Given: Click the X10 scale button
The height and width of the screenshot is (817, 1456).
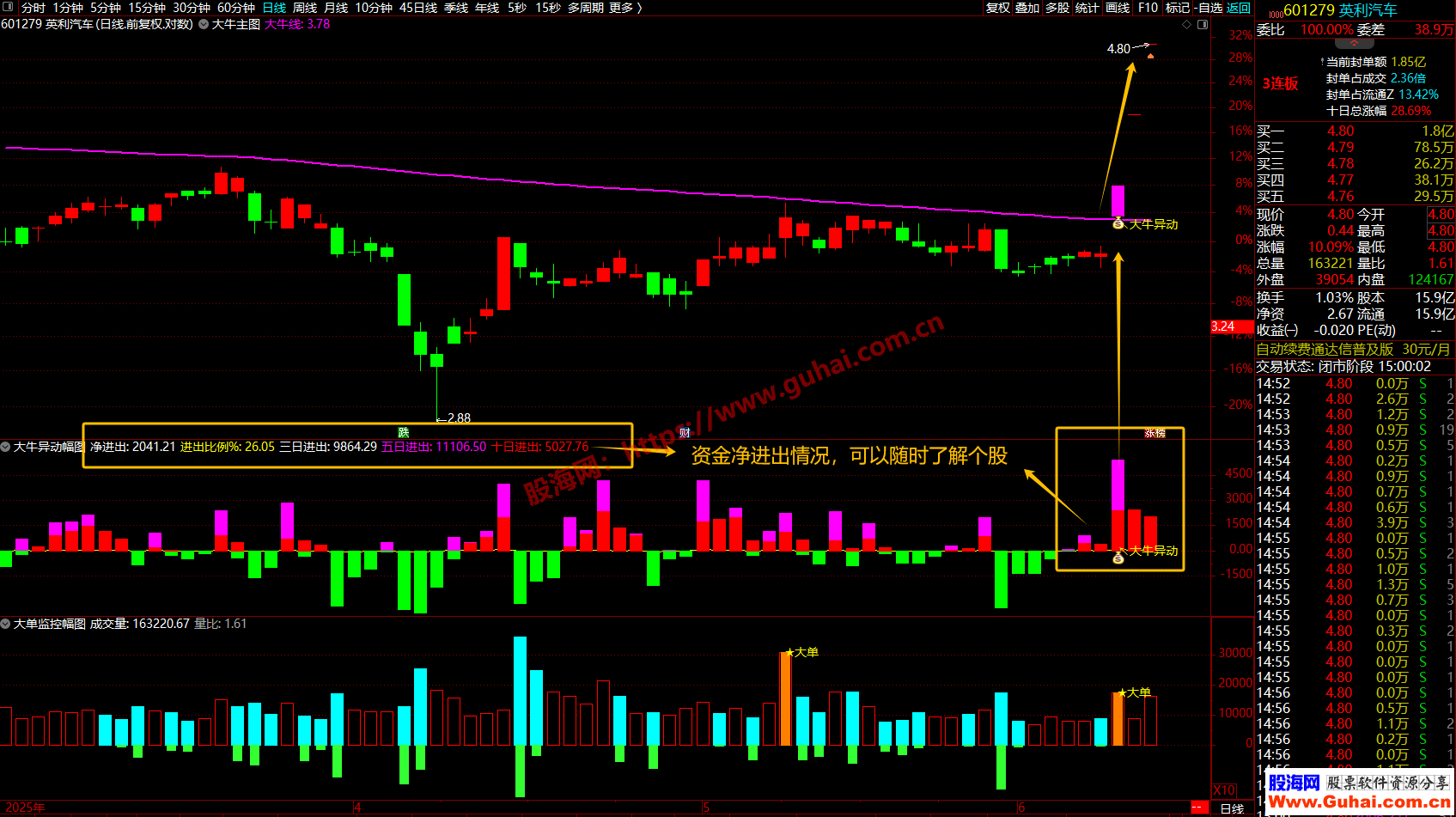Looking at the screenshot, I should click(x=1224, y=790).
